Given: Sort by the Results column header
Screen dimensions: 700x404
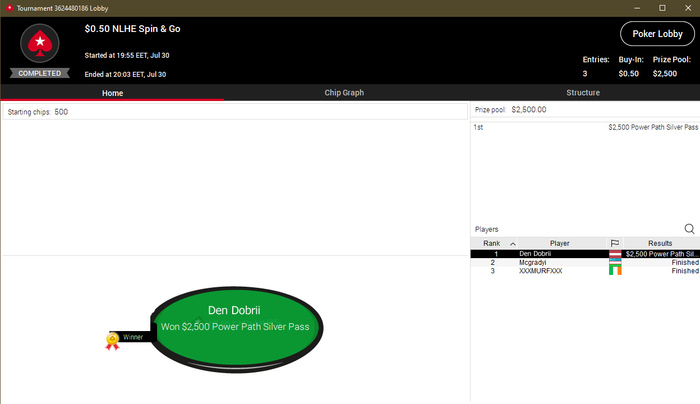Looking at the screenshot, I should pos(660,243).
